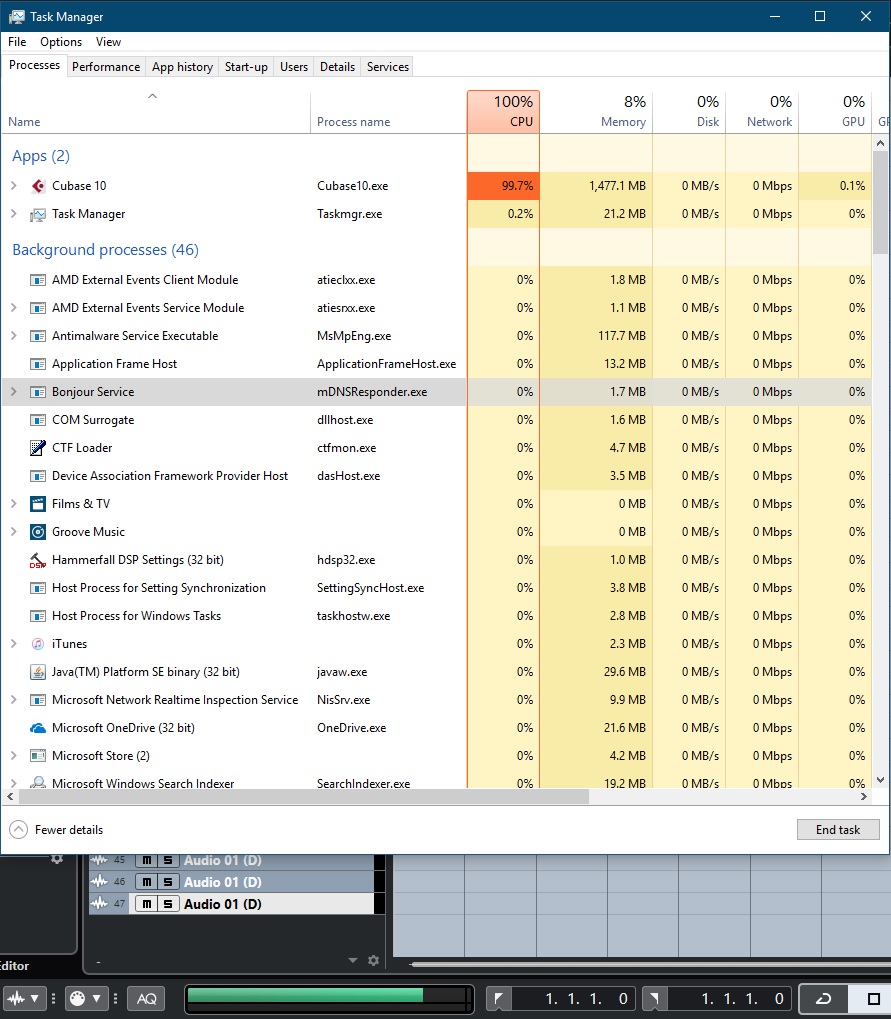891x1019 pixels.
Task: Toggle Cubase cycle loop button
Action: (x=823, y=998)
